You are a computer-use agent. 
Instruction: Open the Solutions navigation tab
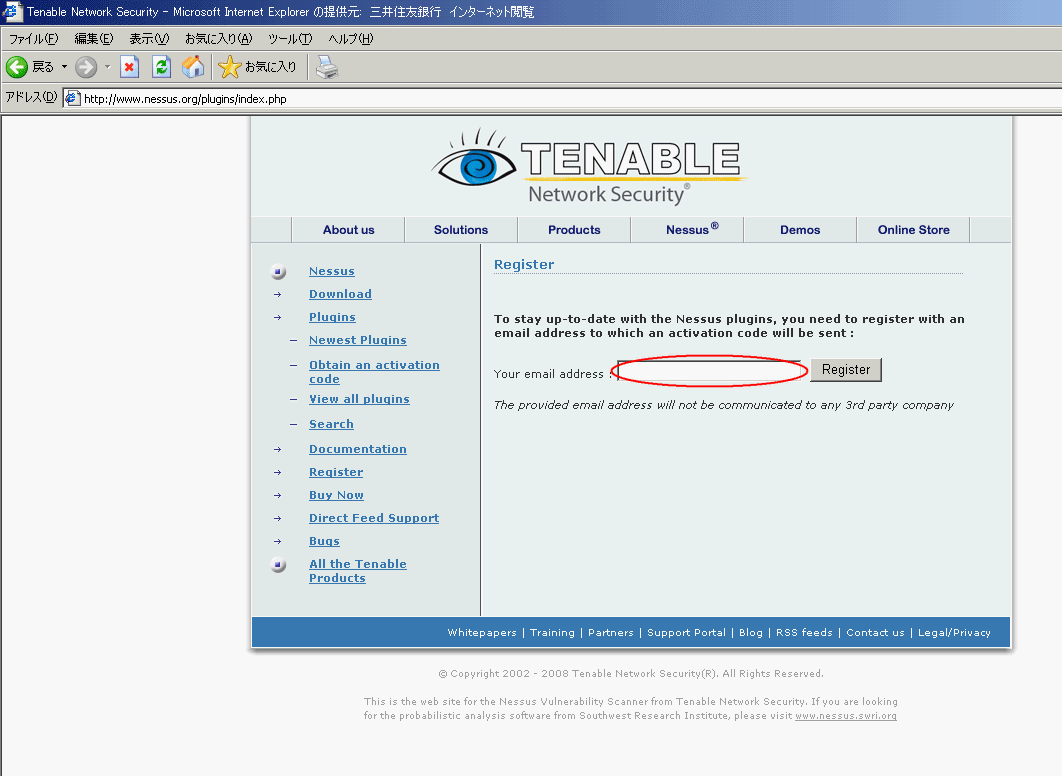[x=461, y=230]
